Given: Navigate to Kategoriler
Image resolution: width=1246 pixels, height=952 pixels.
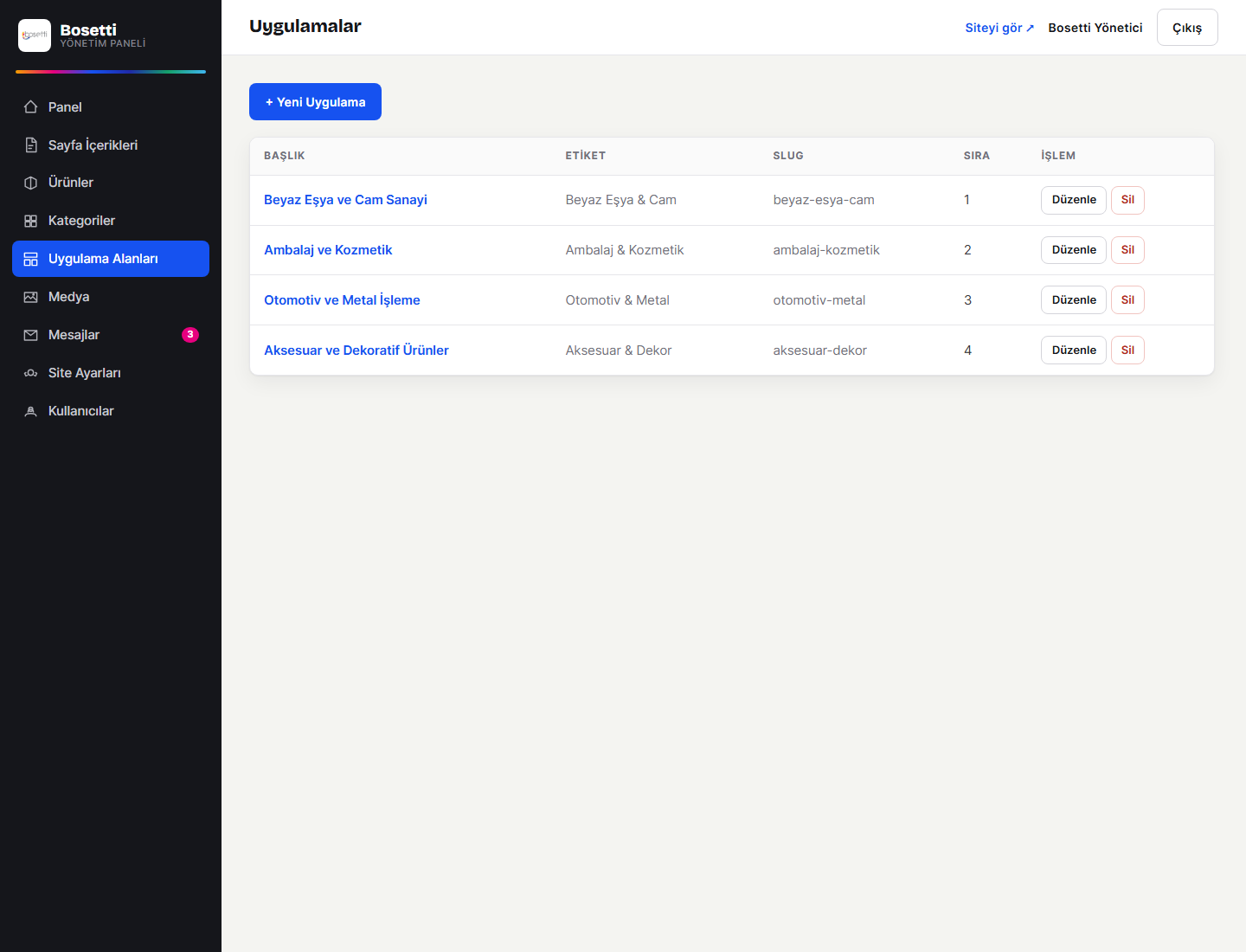Looking at the screenshot, I should [x=111, y=221].
